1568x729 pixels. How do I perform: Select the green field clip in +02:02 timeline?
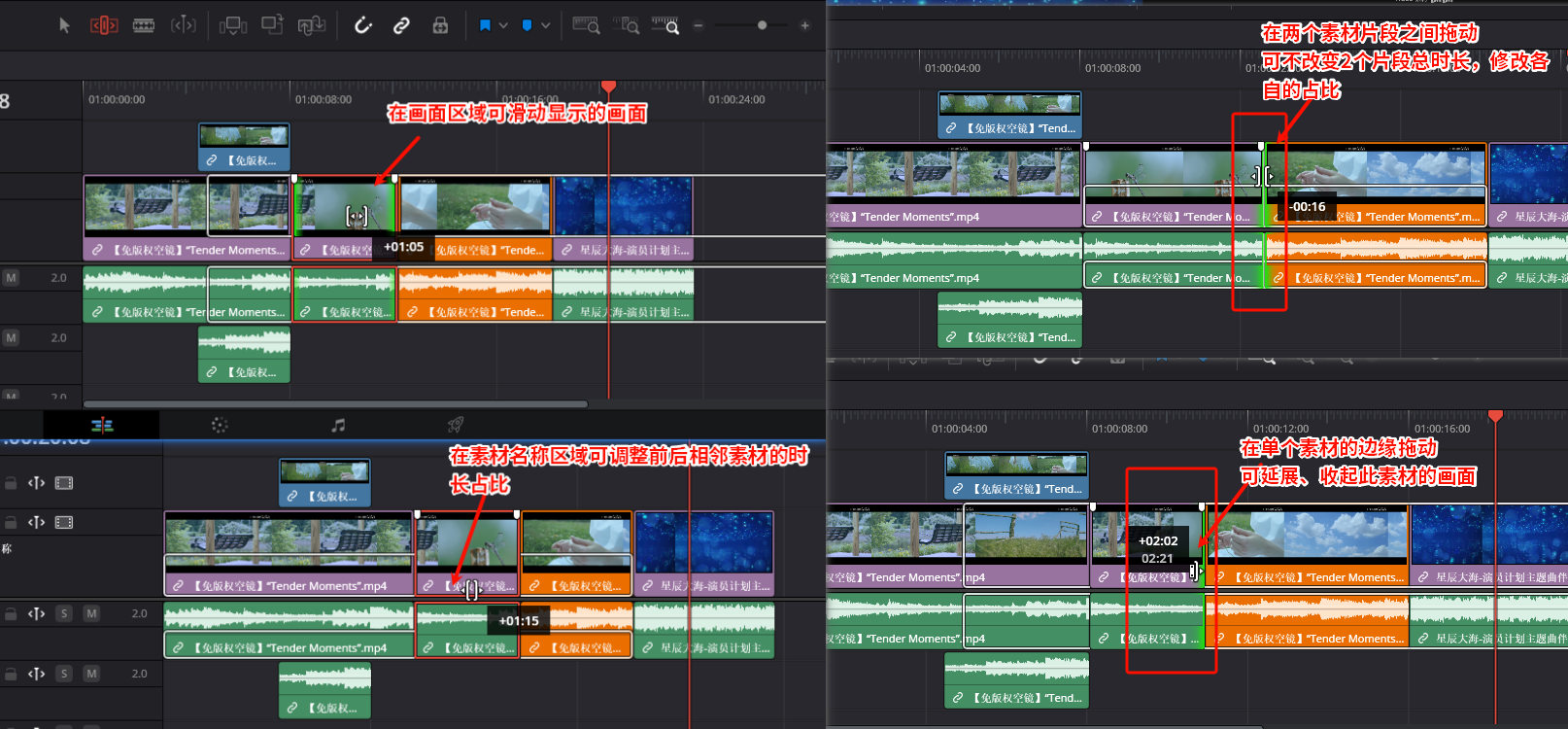click(1026, 545)
